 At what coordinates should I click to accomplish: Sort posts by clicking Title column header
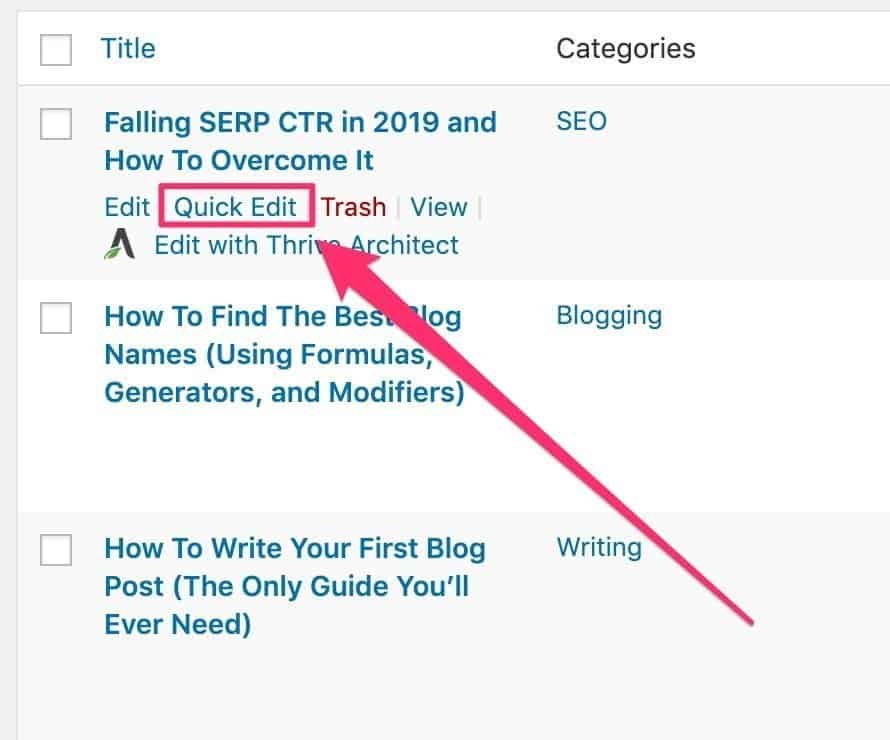[128, 48]
